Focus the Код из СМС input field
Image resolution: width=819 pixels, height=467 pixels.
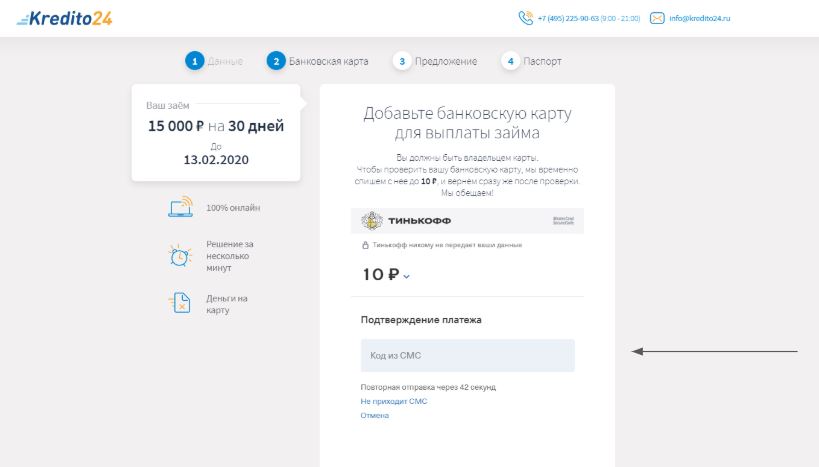click(x=467, y=355)
